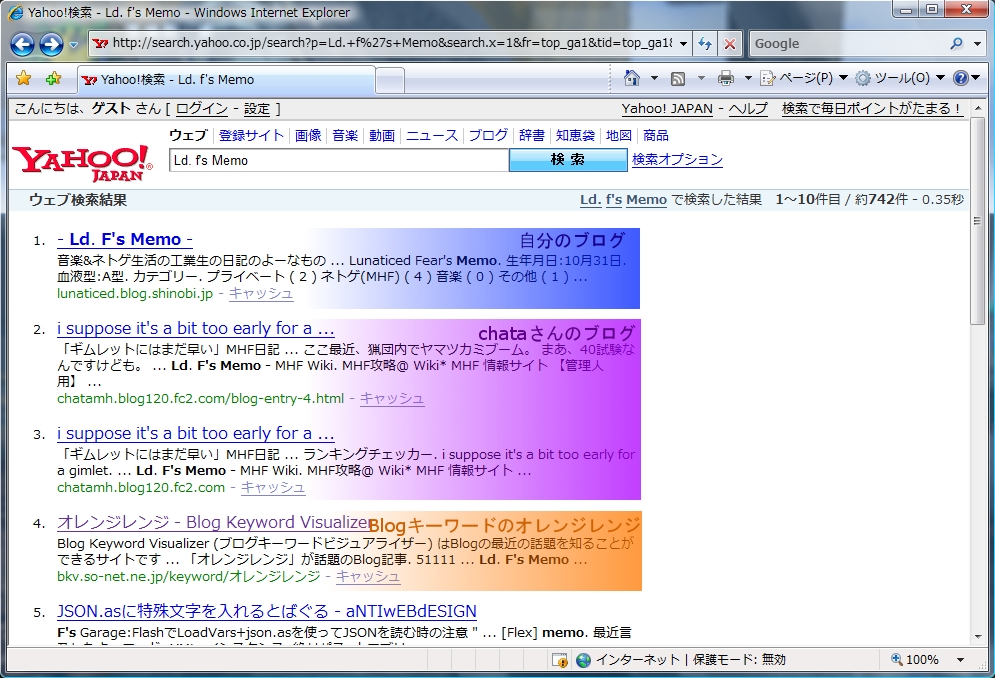Open the ページ(P) menu
Screen dimensions: 995x678
(803, 78)
